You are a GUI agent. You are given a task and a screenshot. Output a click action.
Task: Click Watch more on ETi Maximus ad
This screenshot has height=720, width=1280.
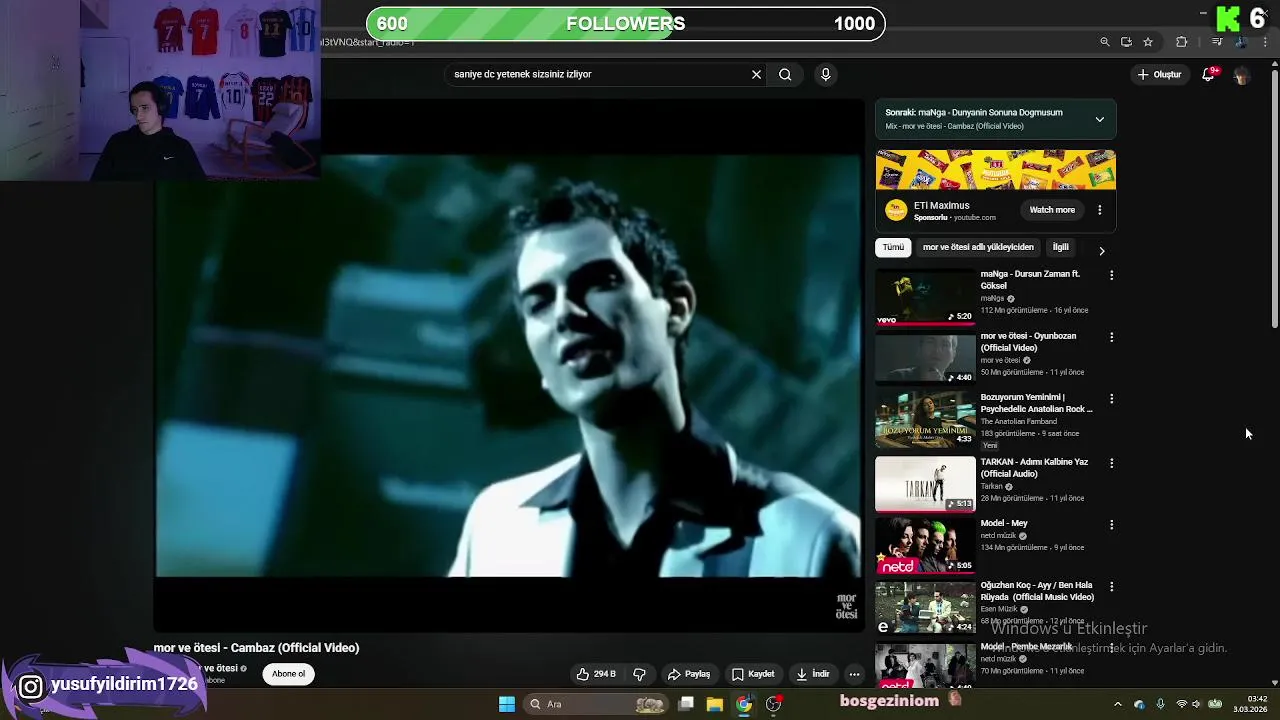[1052, 210]
